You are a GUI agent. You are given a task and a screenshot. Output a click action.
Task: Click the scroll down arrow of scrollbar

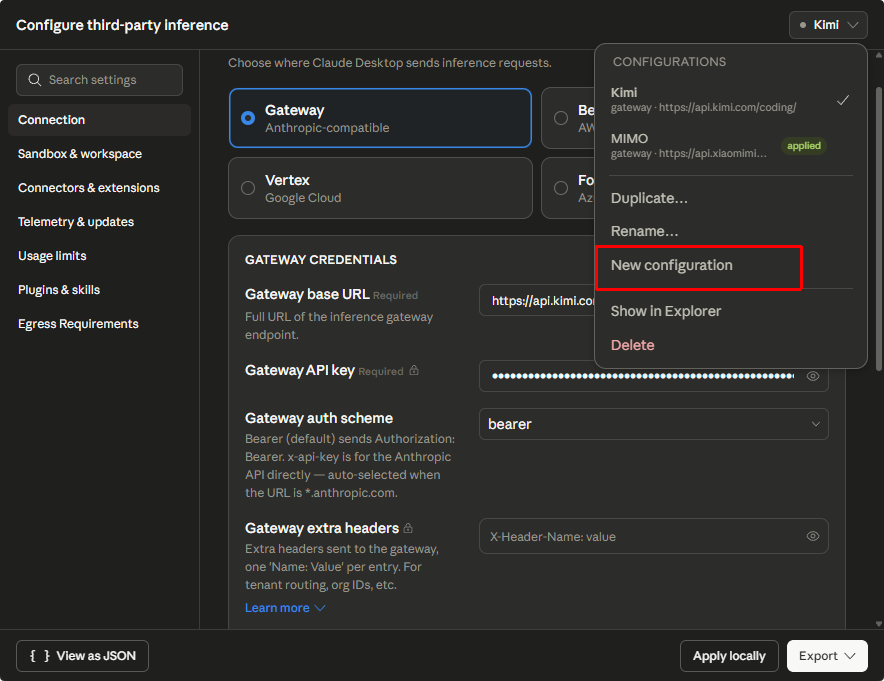click(x=878, y=623)
